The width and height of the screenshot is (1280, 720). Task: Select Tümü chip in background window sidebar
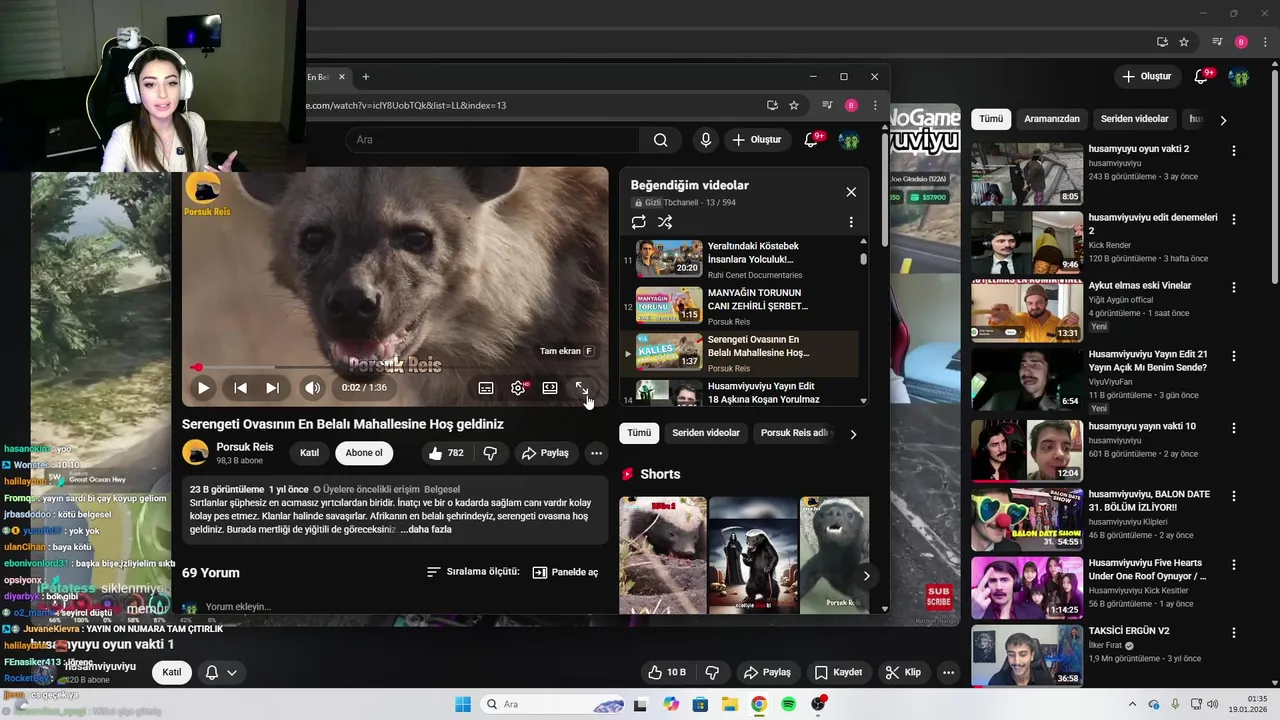(x=991, y=119)
